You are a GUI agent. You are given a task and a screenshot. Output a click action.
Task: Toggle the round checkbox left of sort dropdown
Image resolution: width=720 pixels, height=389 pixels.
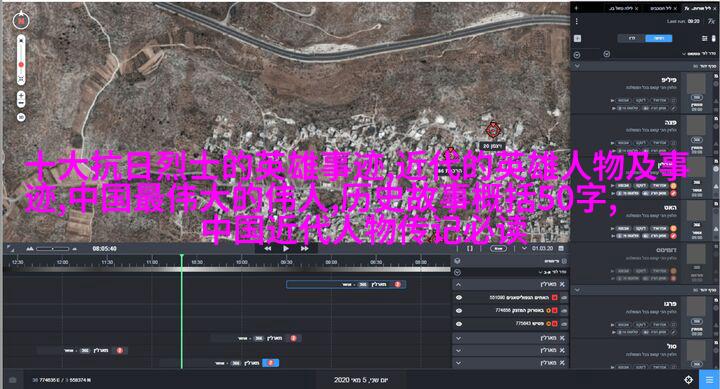(x=607, y=54)
